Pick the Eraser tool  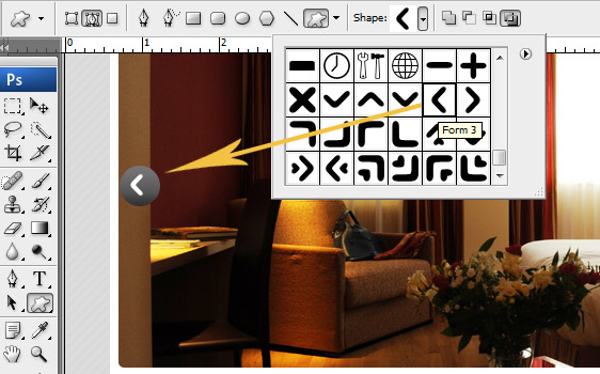[x=13, y=228]
